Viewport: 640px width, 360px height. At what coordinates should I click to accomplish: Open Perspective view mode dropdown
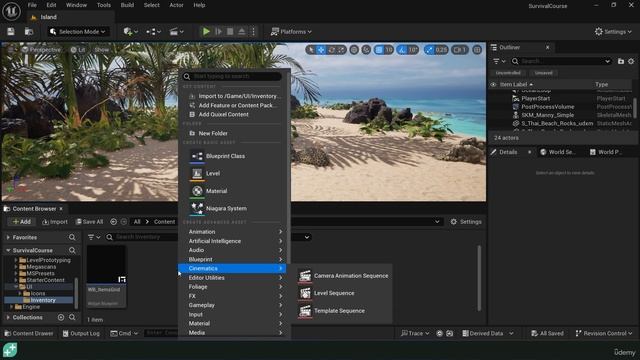(41, 49)
